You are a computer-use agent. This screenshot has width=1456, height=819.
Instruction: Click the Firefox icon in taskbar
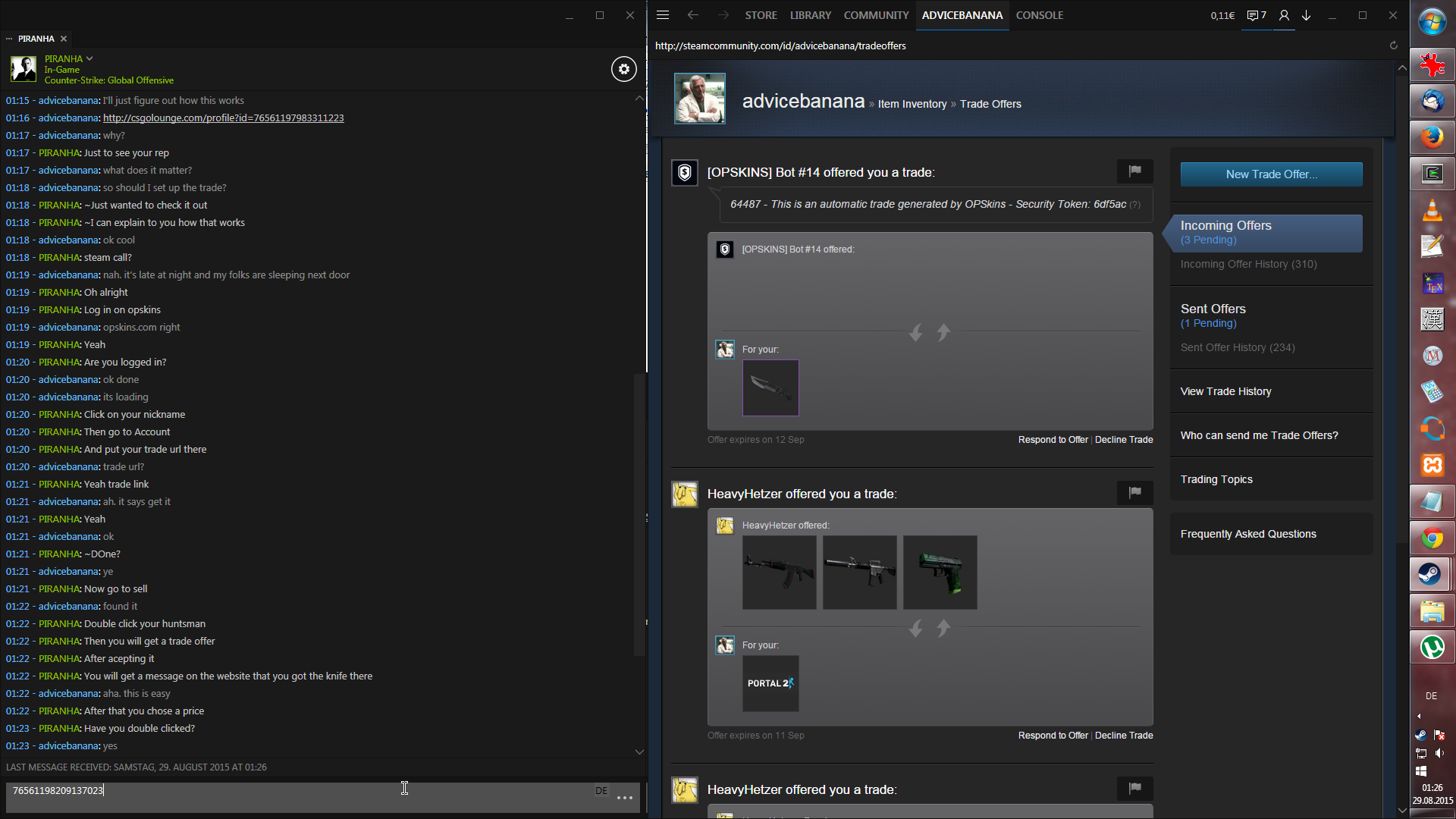coord(1432,137)
